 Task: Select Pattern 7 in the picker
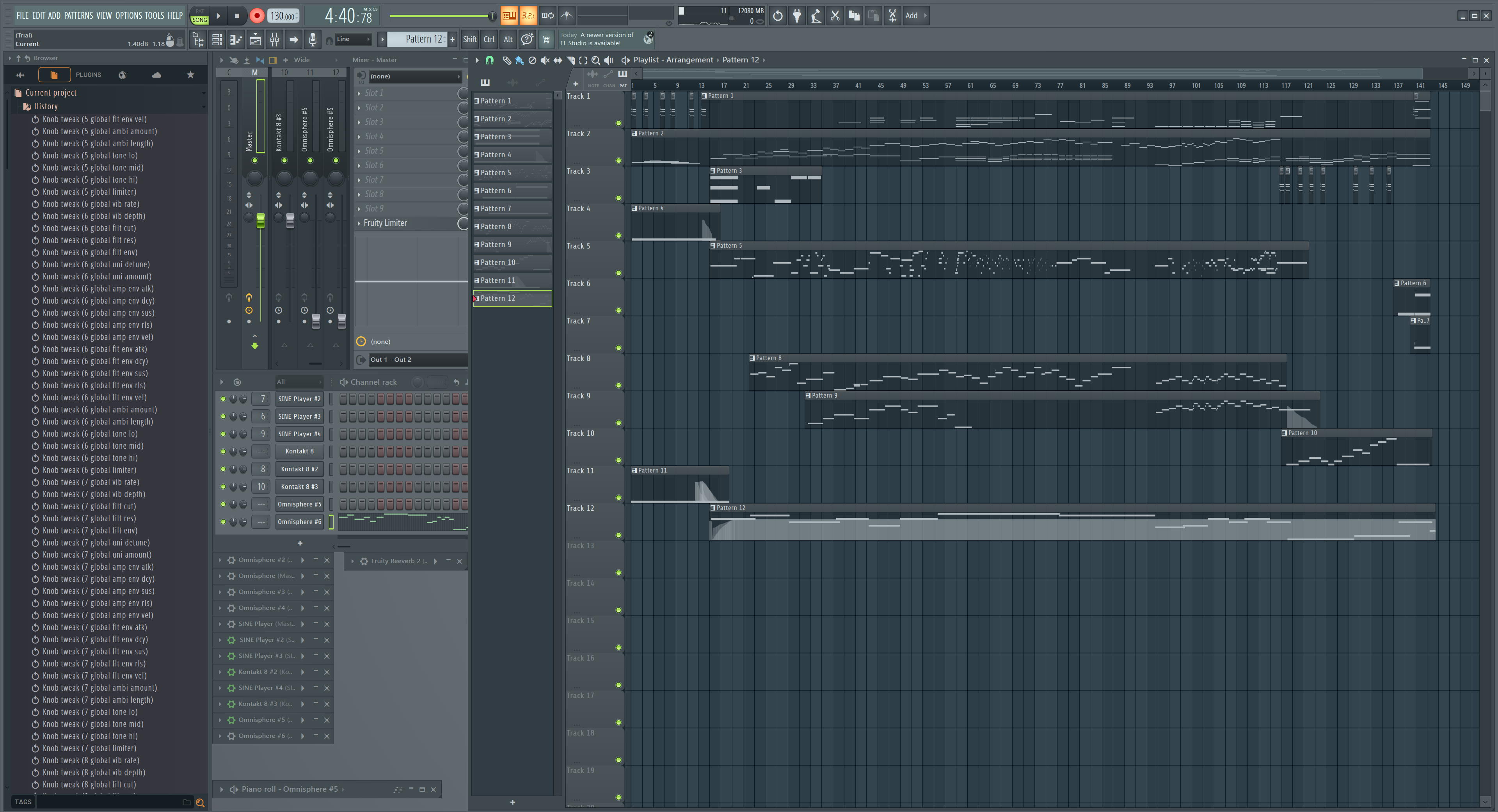[512, 208]
